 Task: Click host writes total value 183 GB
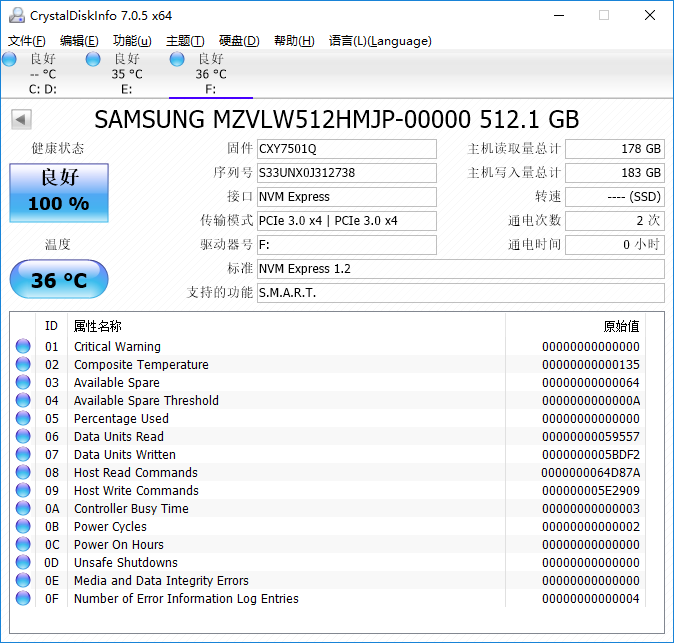pos(615,173)
